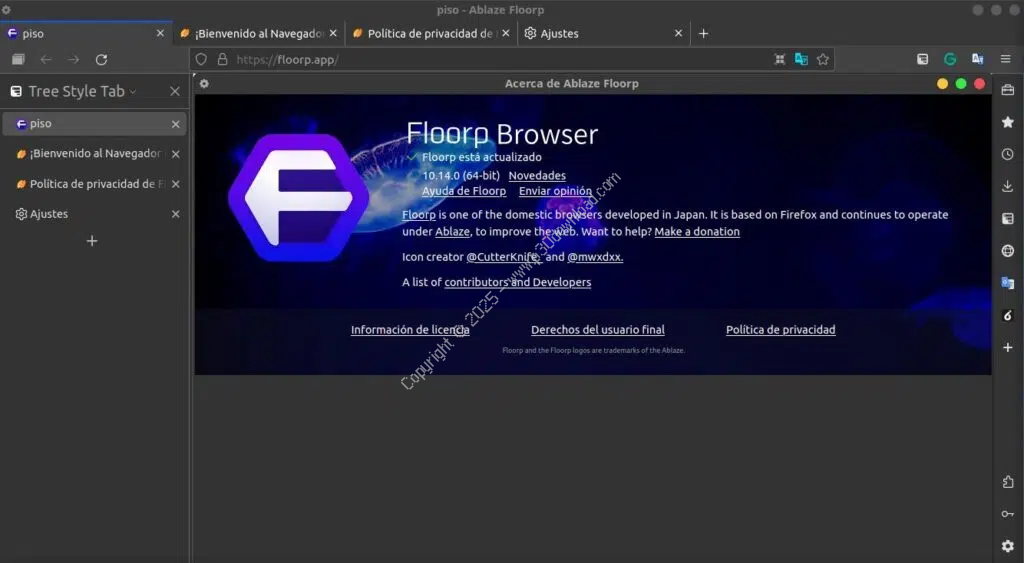
Task: Add a new panel to the sidebar
Action: coord(1007,347)
